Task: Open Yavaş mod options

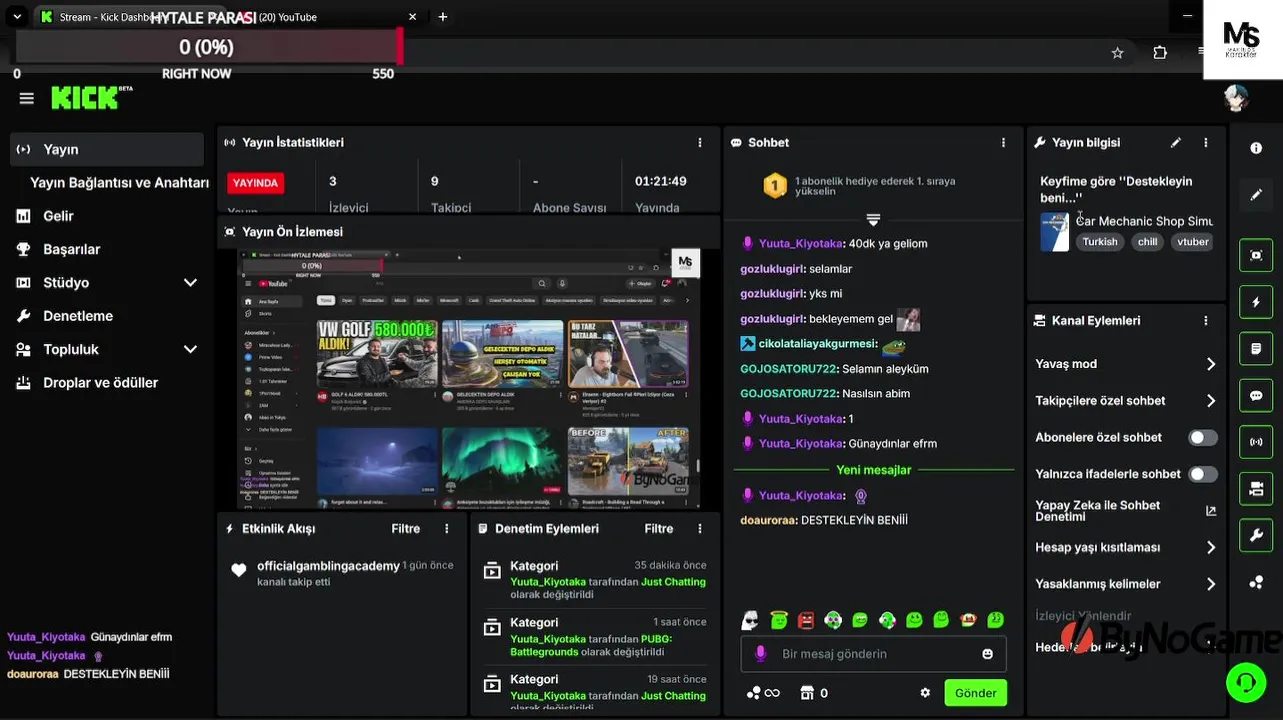Action: [x=1126, y=364]
